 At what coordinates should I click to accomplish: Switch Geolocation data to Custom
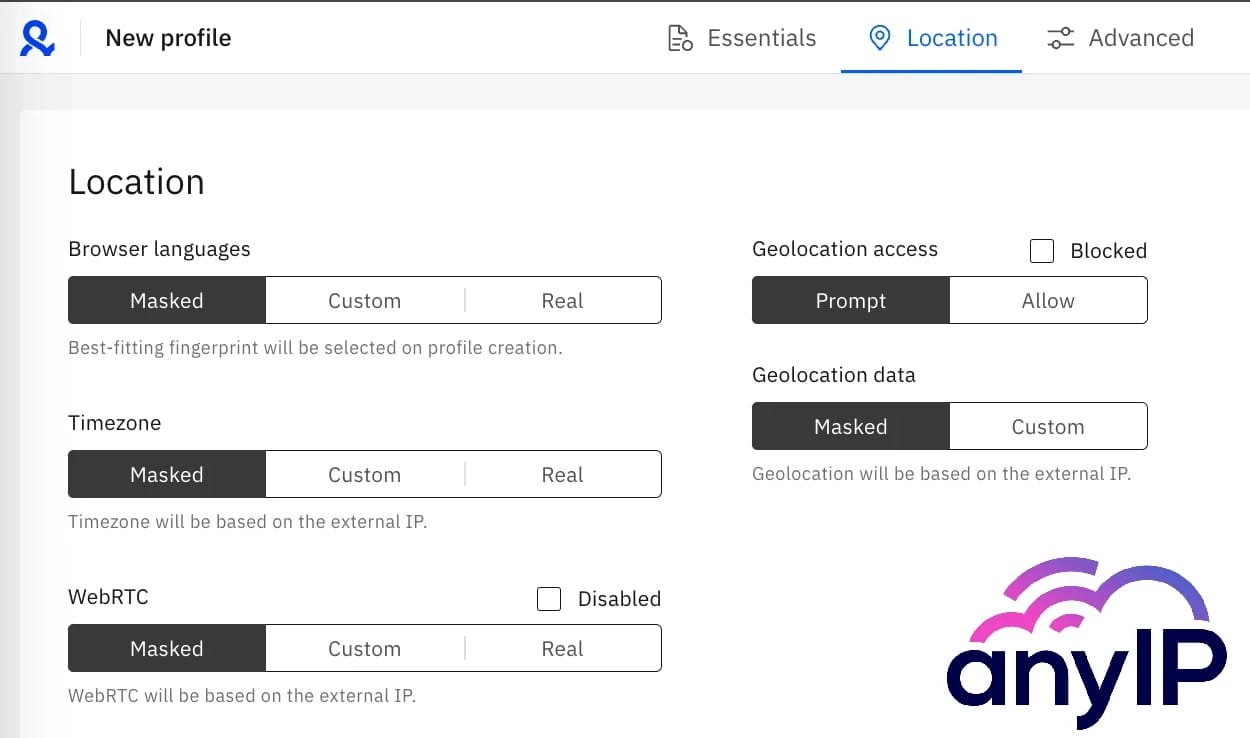coord(1047,426)
